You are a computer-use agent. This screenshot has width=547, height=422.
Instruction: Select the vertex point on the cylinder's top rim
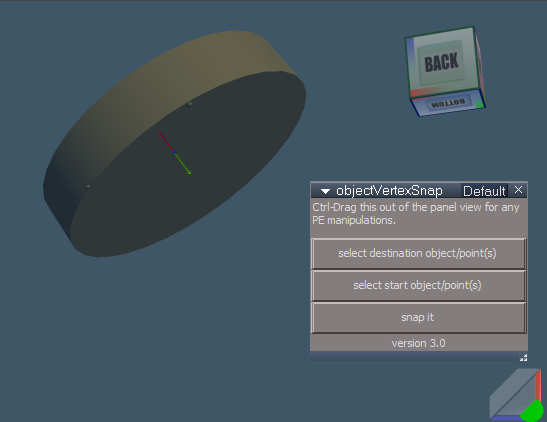click(190, 104)
